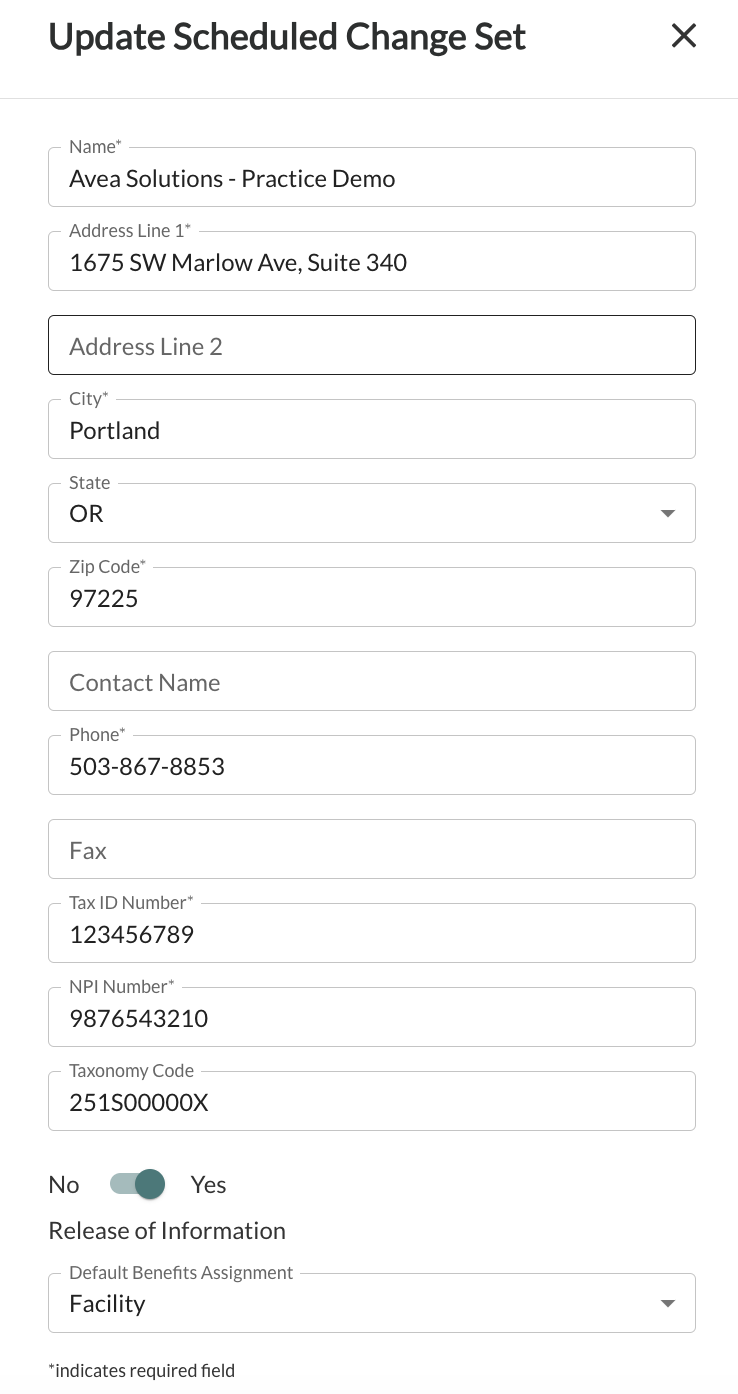738x1394 pixels.
Task: Click the empty Address Line 2 field
Action: point(372,346)
